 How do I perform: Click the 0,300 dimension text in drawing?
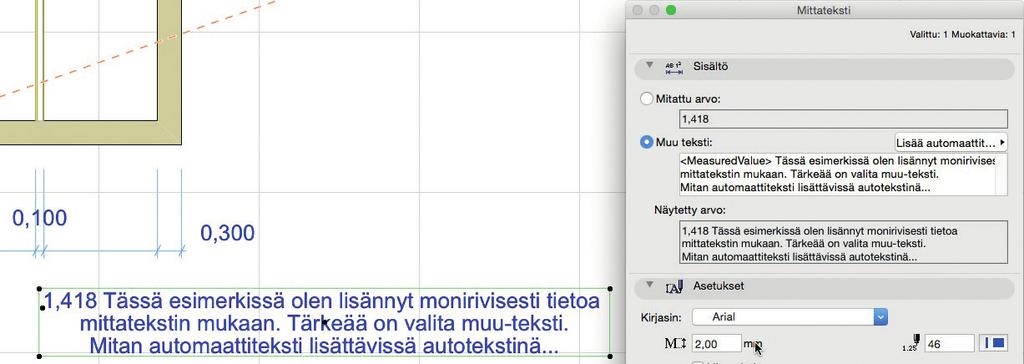(x=227, y=233)
